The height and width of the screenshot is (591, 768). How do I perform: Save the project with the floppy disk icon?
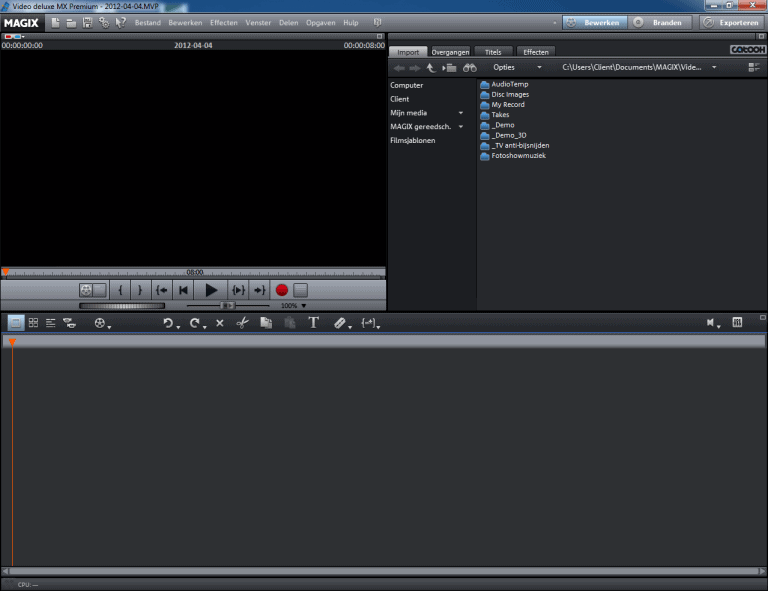coord(87,23)
